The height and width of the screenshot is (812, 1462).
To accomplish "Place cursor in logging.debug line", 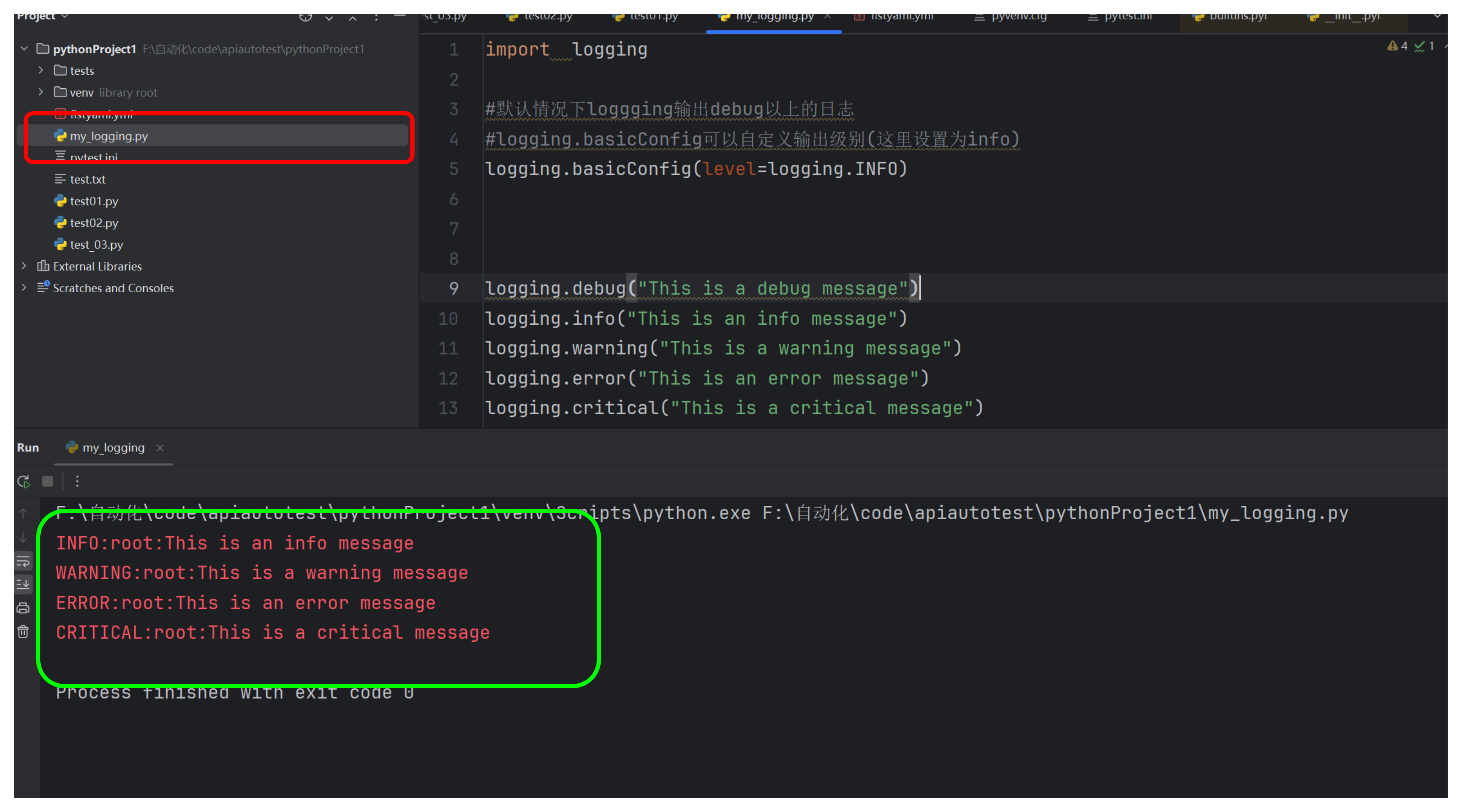I will coord(702,288).
